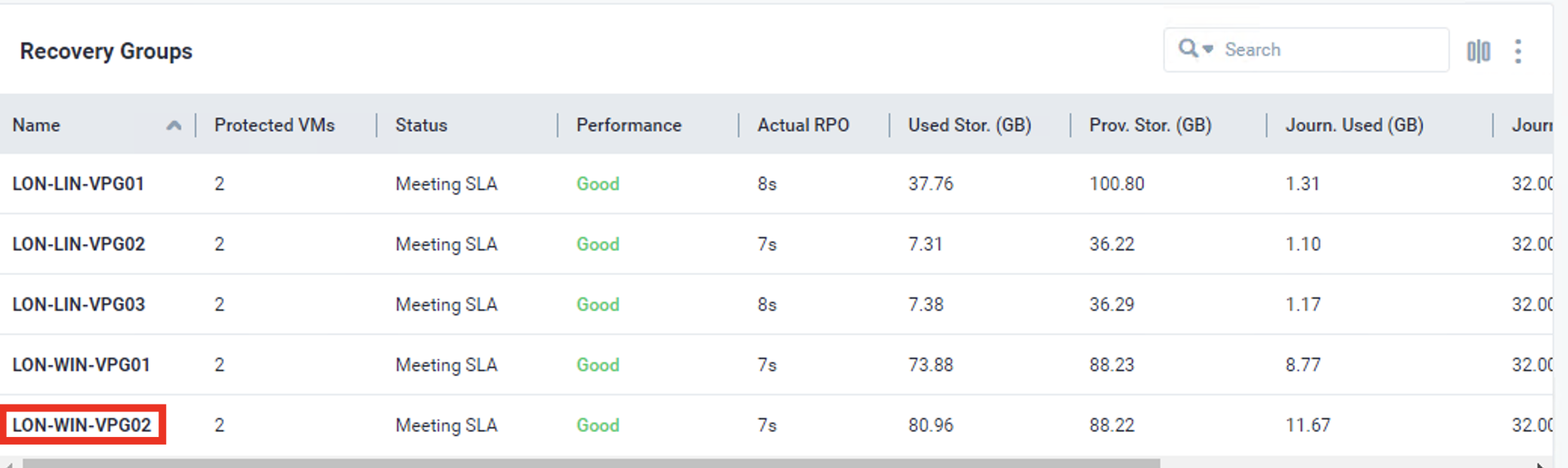Sort by the Status column header

coord(421,125)
